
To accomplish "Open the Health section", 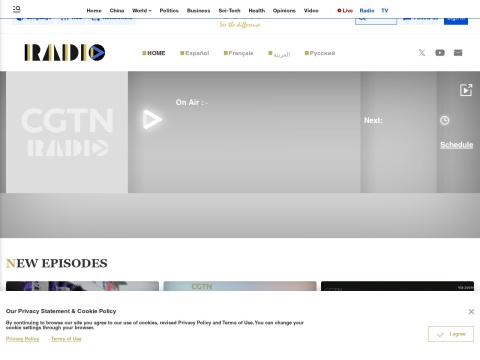I will tap(257, 11).
